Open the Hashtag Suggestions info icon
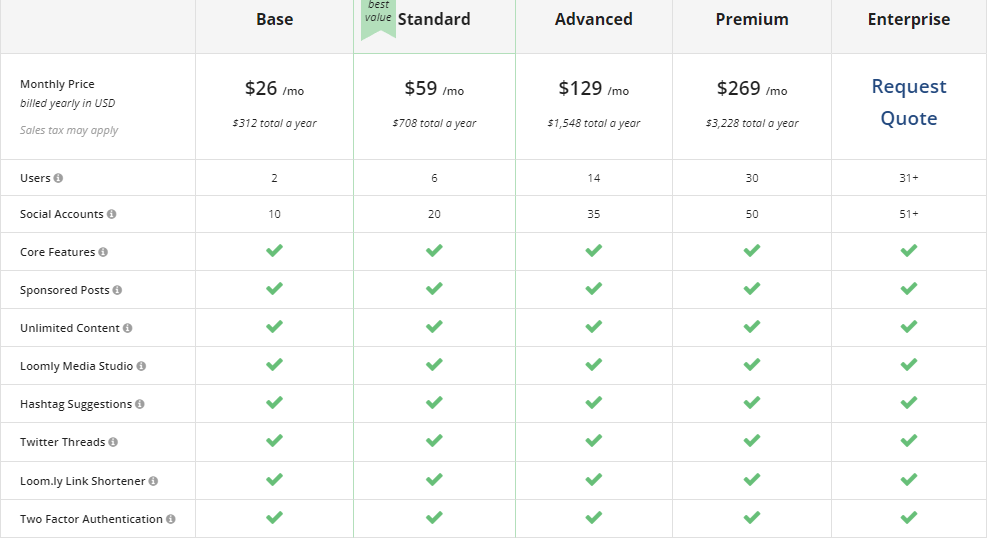 pos(140,404)
